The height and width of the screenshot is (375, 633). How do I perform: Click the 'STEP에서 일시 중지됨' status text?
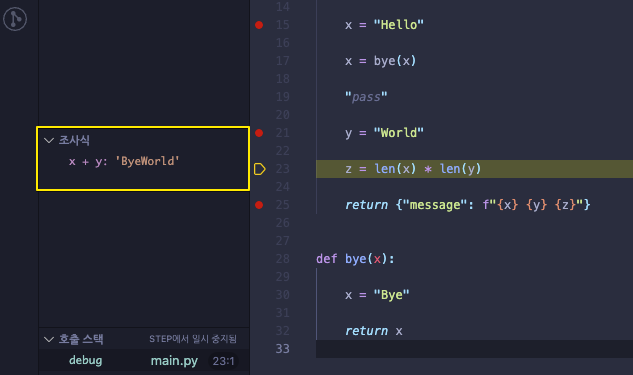193,339
